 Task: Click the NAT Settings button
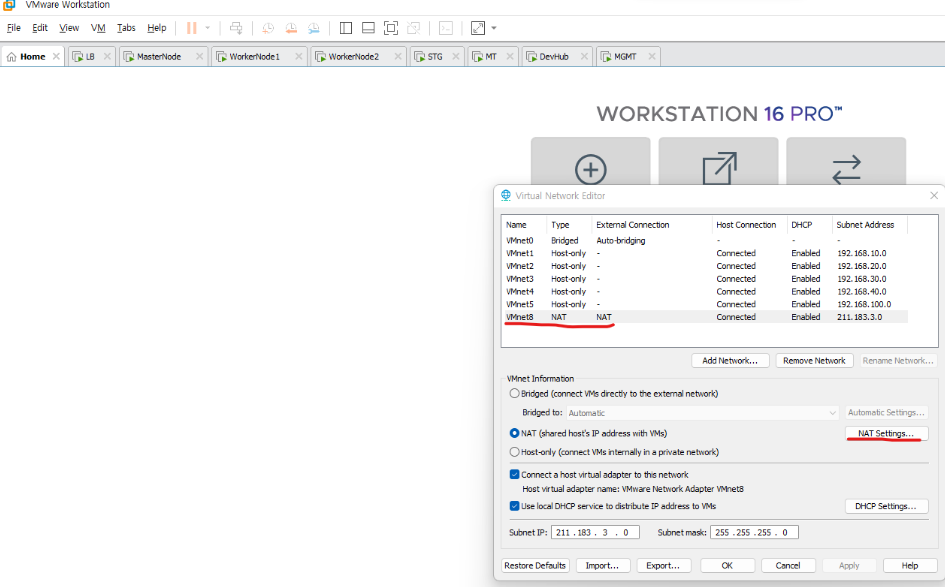(886, 433)
